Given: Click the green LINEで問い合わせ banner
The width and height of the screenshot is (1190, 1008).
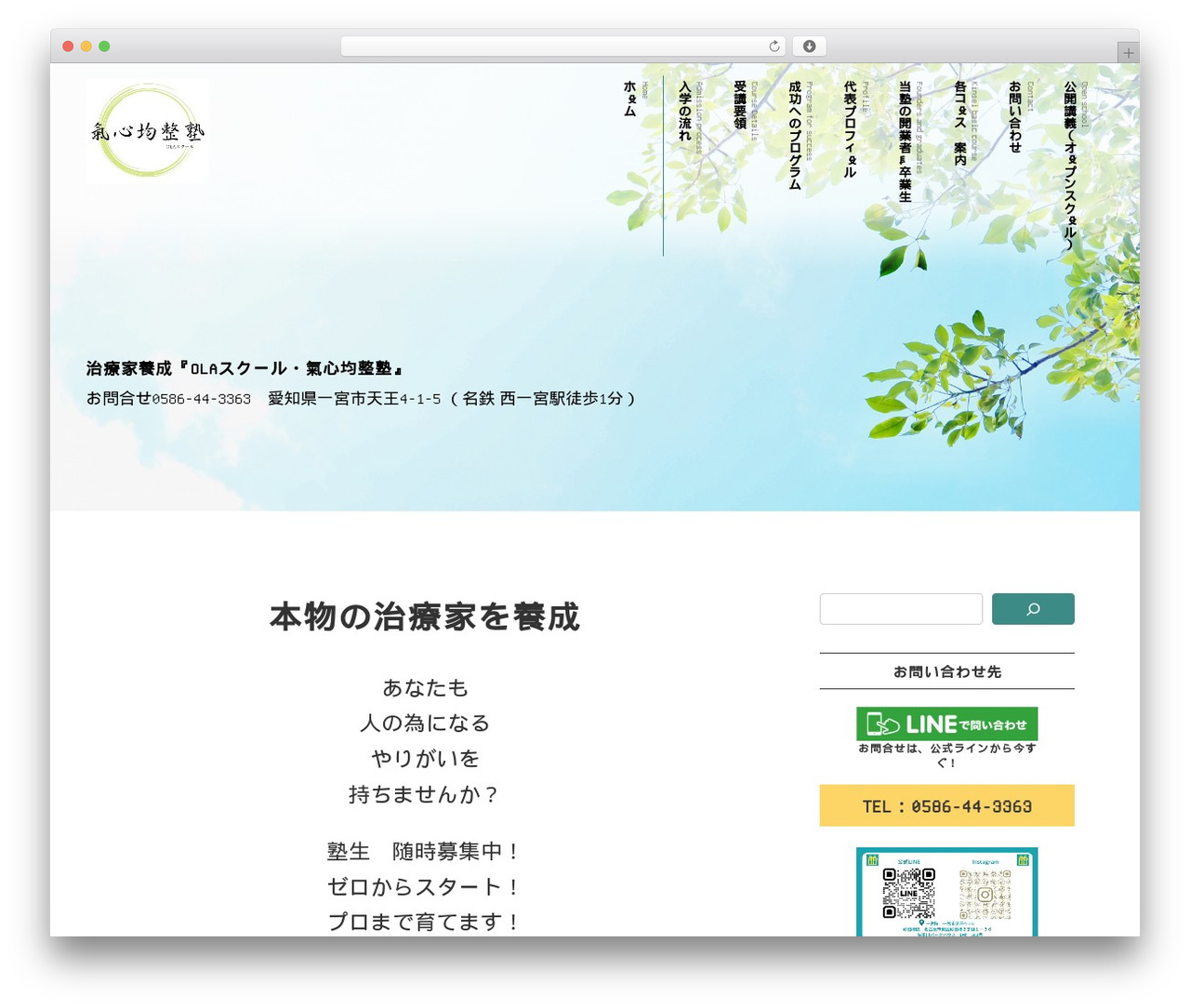Looking at the screenshot, I should tap(946, 723).
